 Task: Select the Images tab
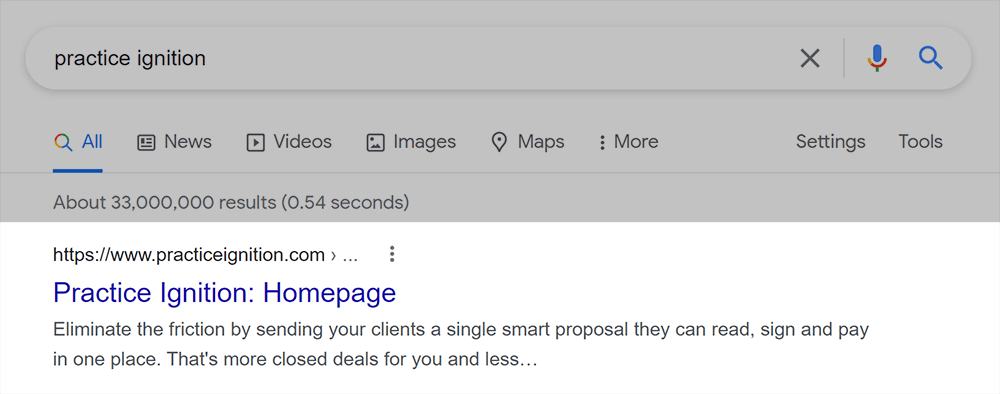411,142
